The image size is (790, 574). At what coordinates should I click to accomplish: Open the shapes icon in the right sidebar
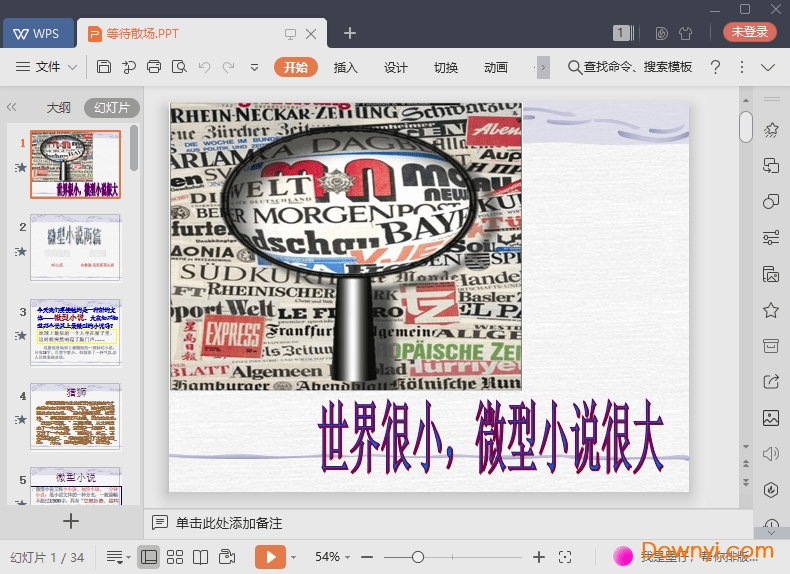tap(771, 201)
